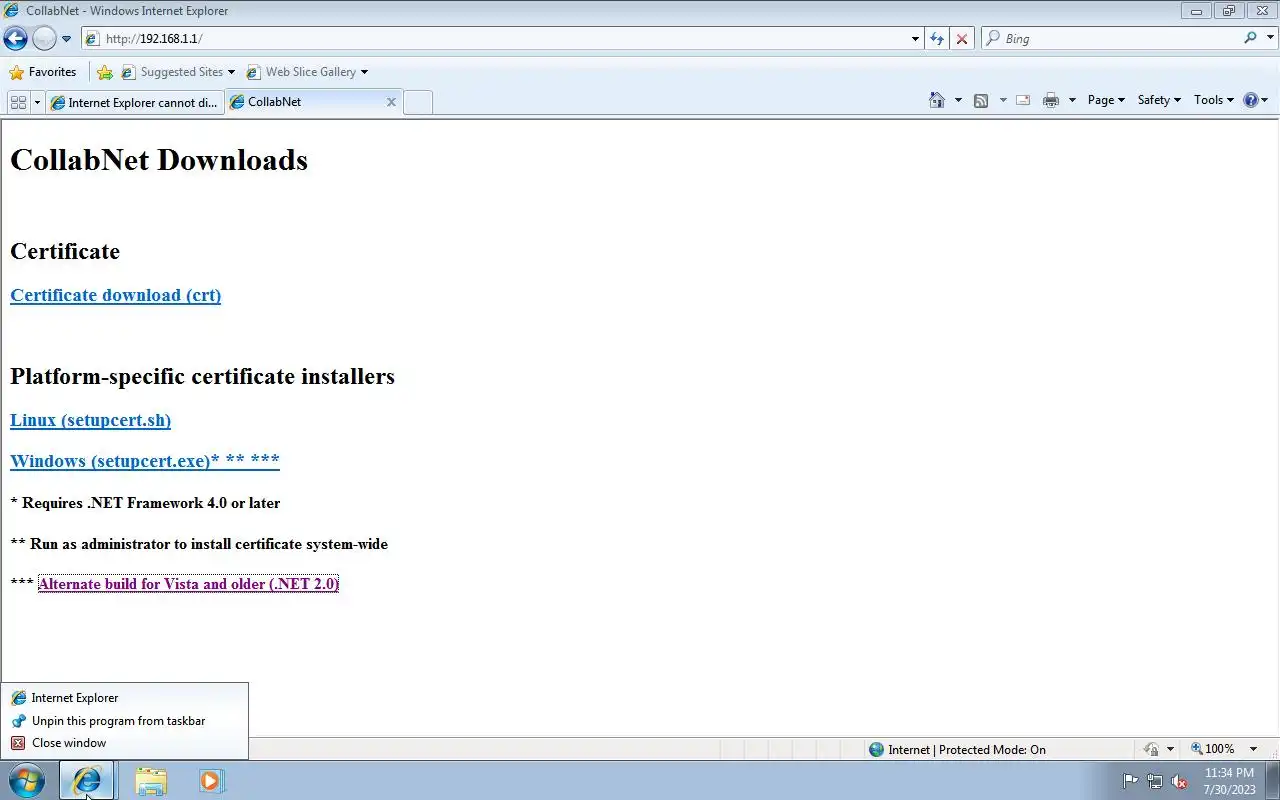Click the greyed-out Forward navigation button
Screen dimensions: 1280x800
(x=44, y=38)
